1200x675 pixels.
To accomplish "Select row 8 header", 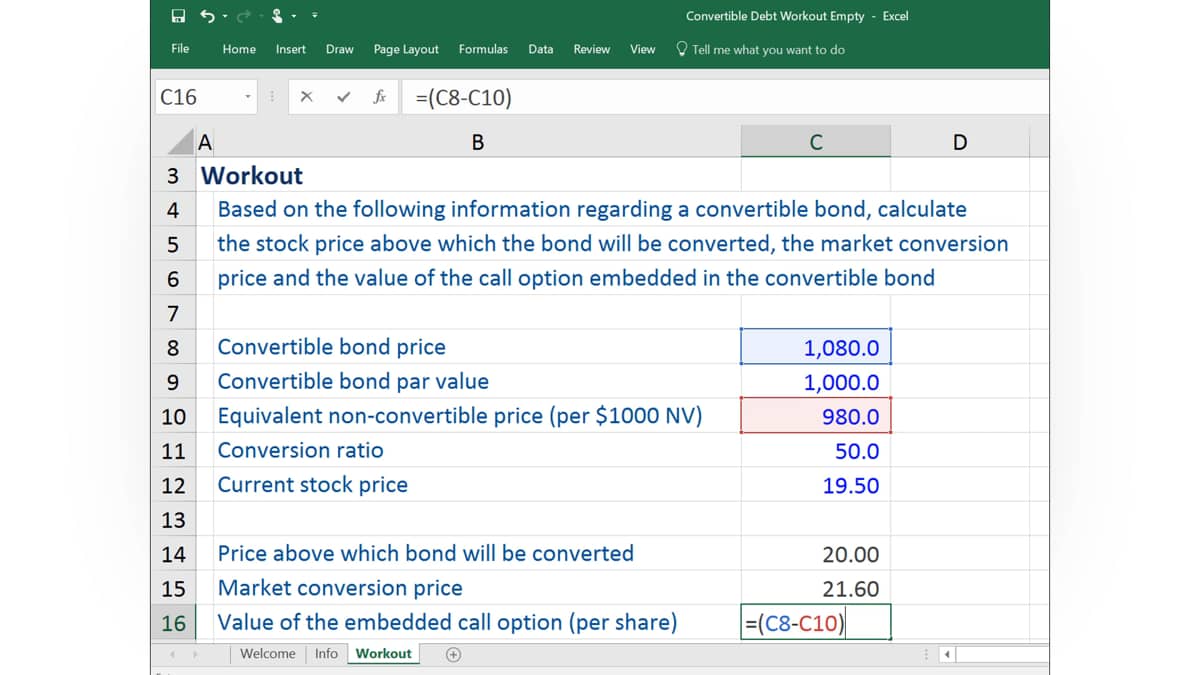I will coord(173,348).
